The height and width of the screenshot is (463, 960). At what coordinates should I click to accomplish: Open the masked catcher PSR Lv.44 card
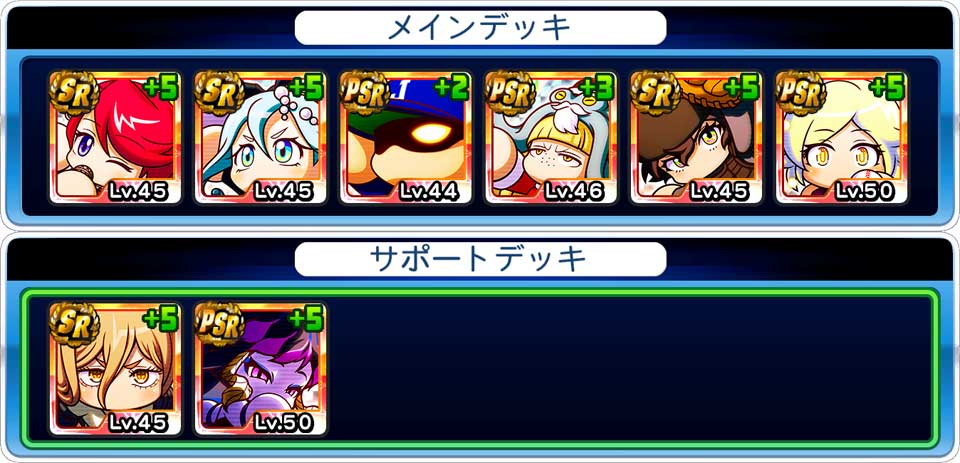(x=405, y=137)
